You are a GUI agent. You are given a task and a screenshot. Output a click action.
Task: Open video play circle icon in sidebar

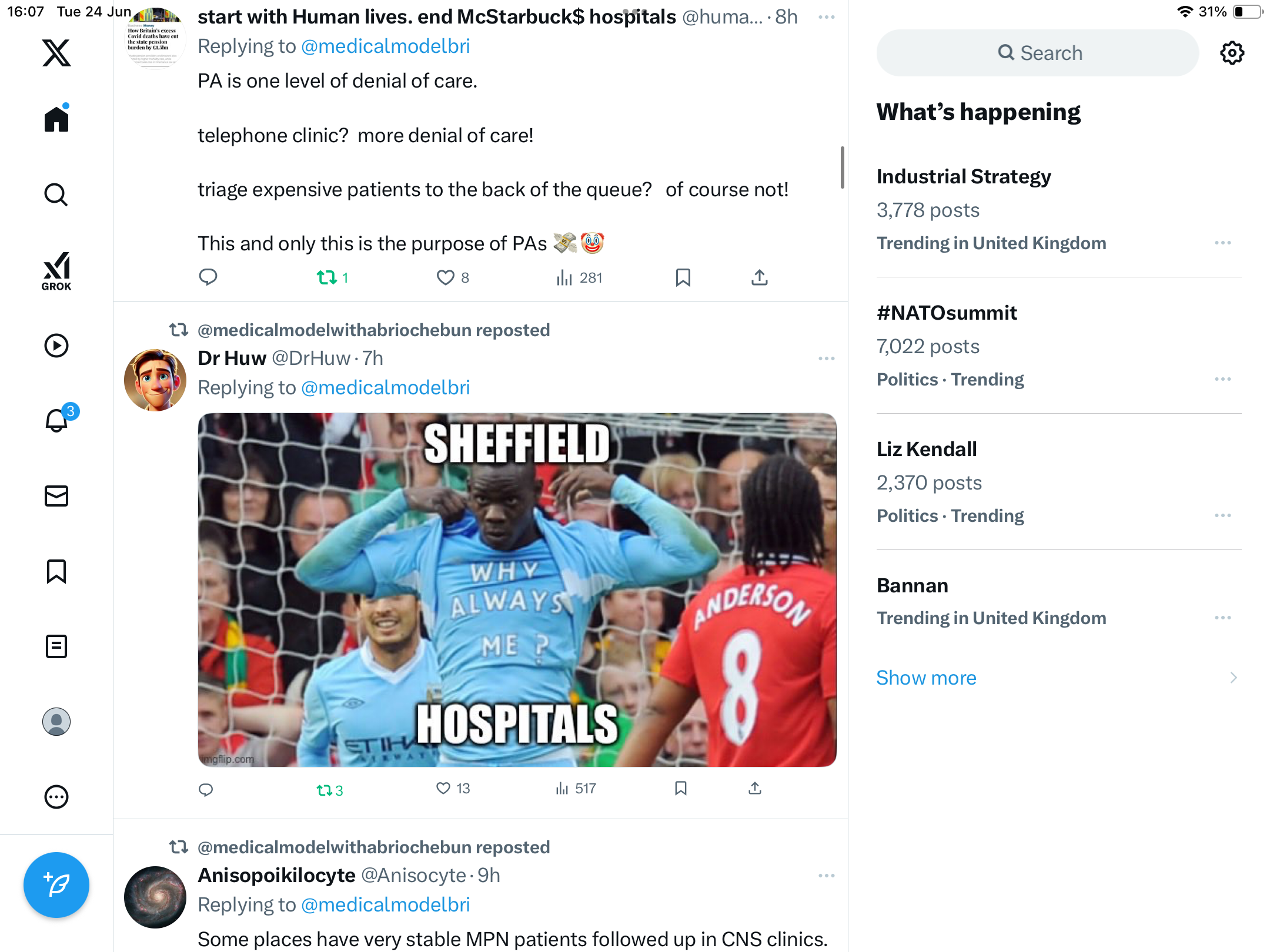pos(56,346)
